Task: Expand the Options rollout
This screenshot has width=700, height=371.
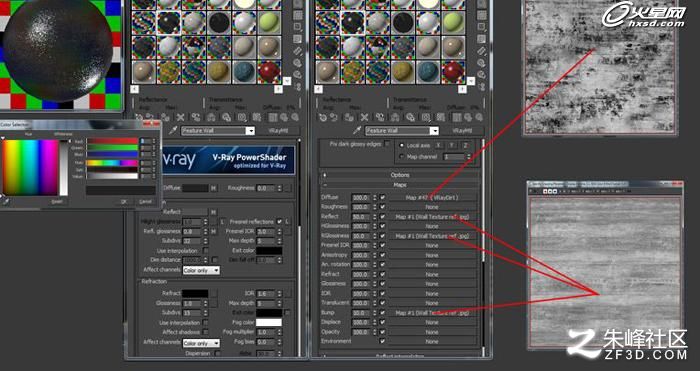Action: pyautogui.click(x=400, y=175)
